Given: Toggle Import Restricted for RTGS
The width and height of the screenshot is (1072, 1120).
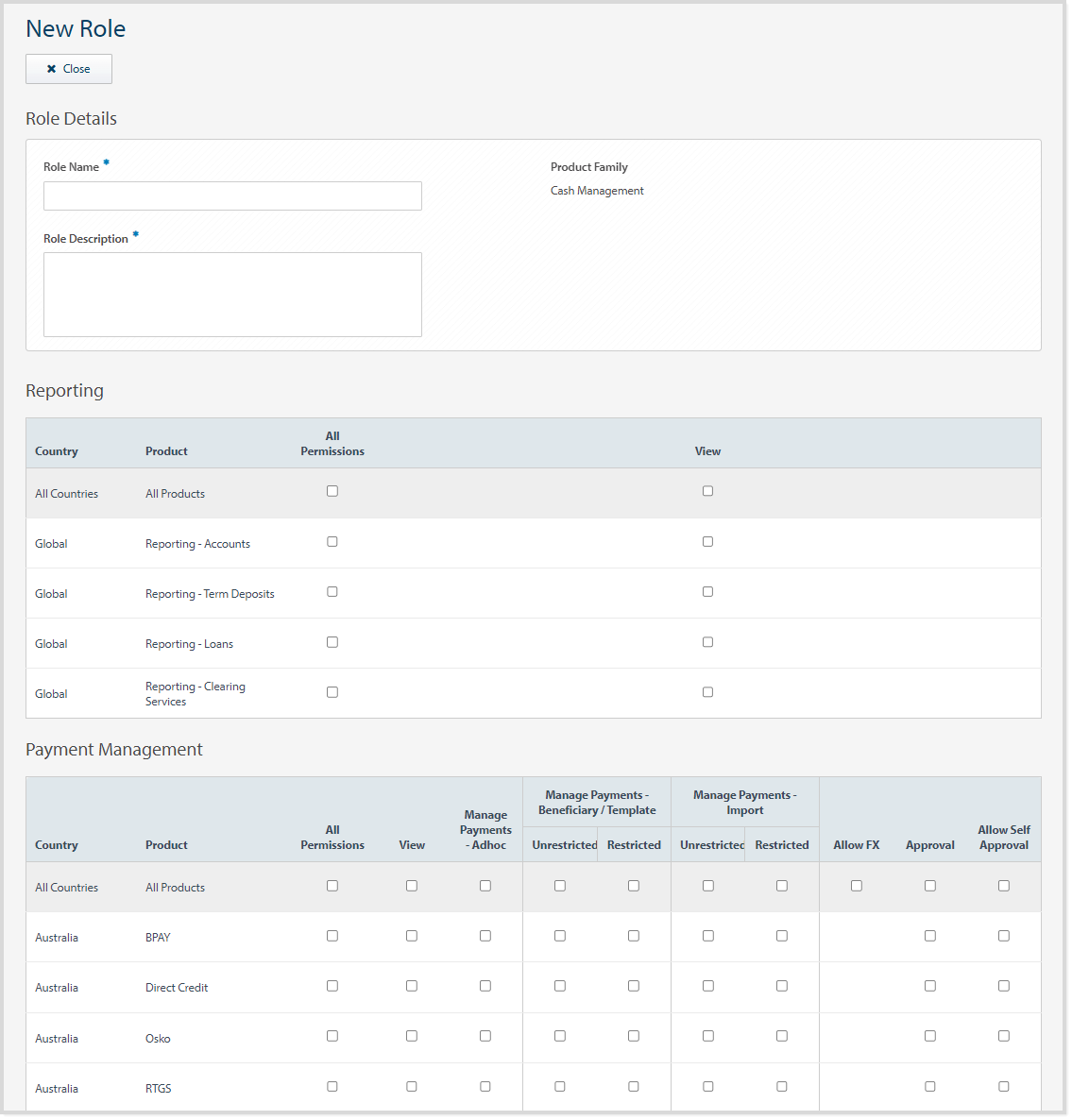Looking at the screenshot, I should pyautogui.click(x=782, y=1087).
